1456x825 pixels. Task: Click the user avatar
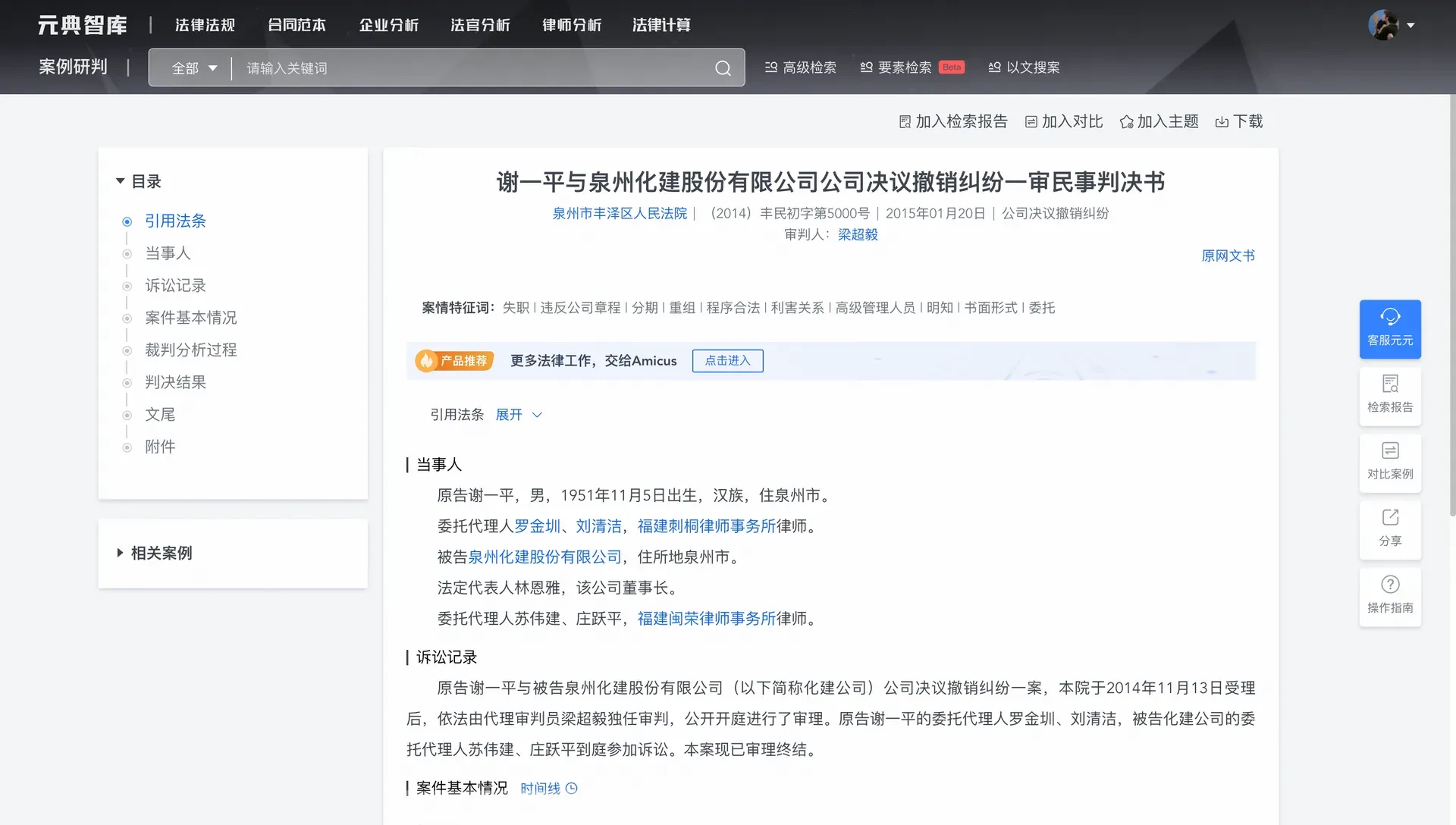(x=1383, y=25)
